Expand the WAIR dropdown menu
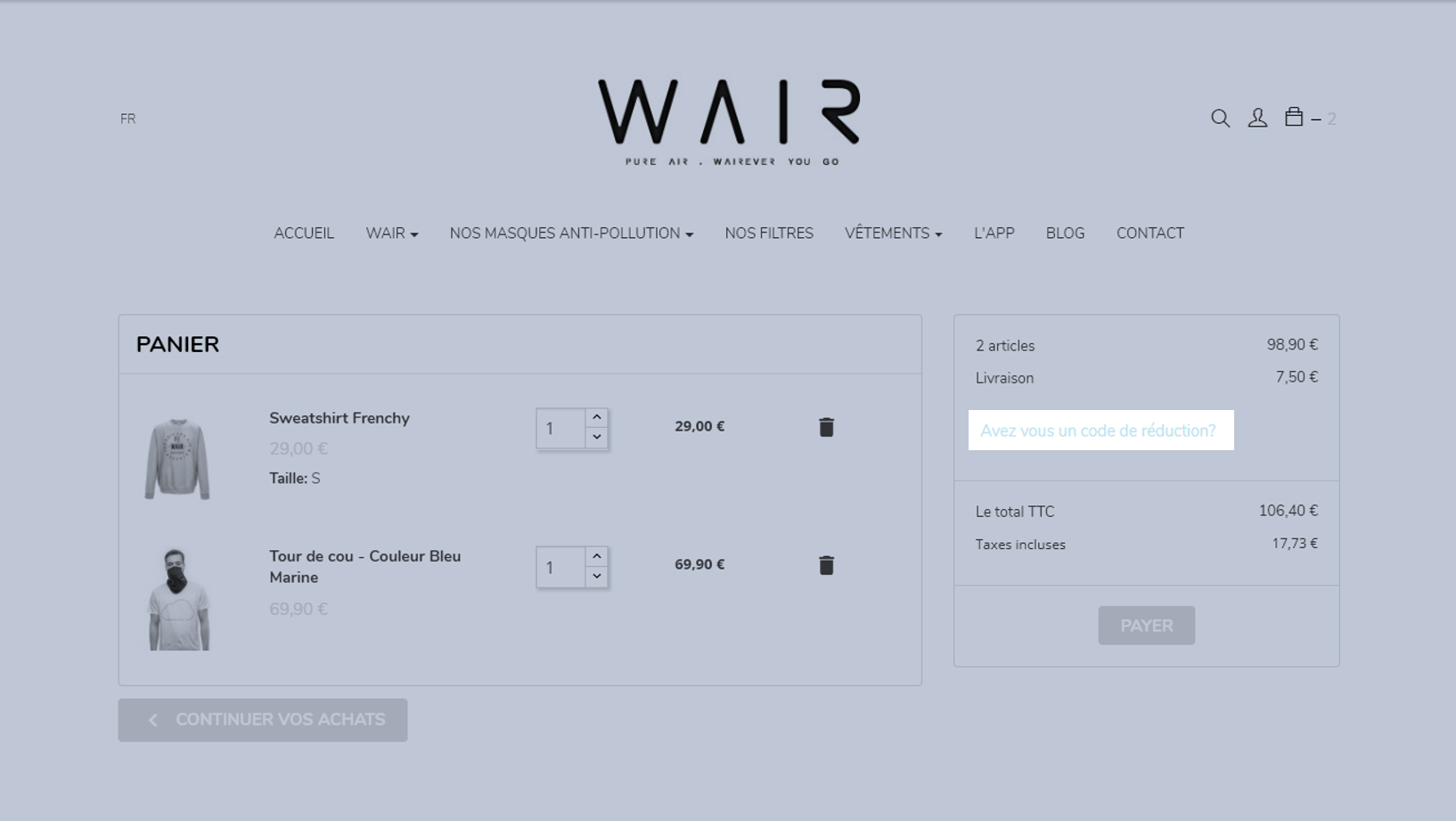 [x=392, y=234]
